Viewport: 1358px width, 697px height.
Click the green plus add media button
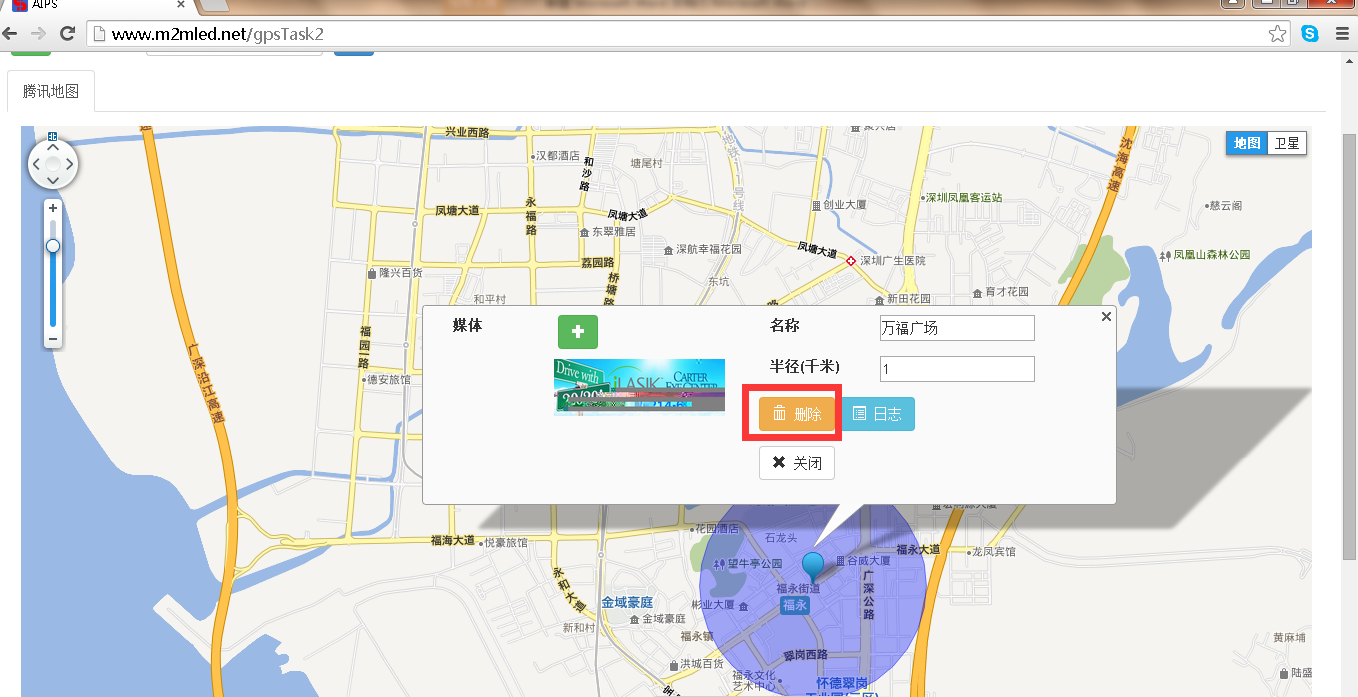click(x=577, y=331)
